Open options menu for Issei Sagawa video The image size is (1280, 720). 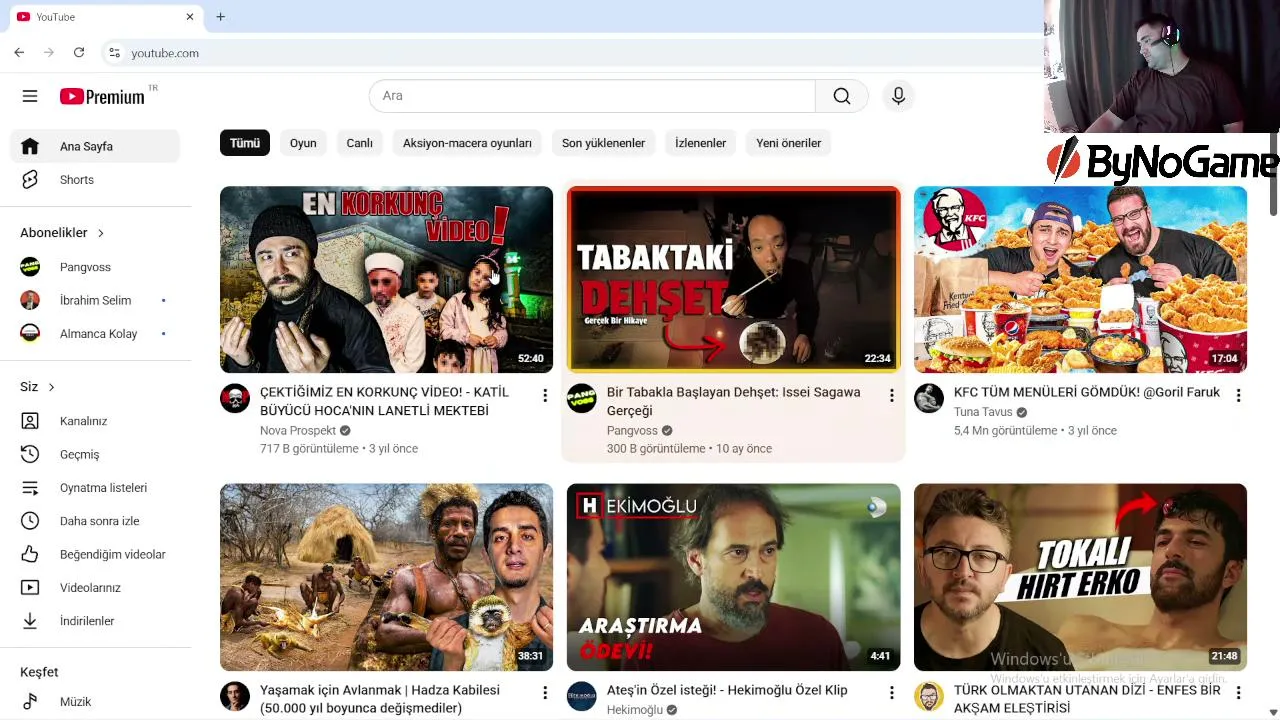(x=891, y=396)
